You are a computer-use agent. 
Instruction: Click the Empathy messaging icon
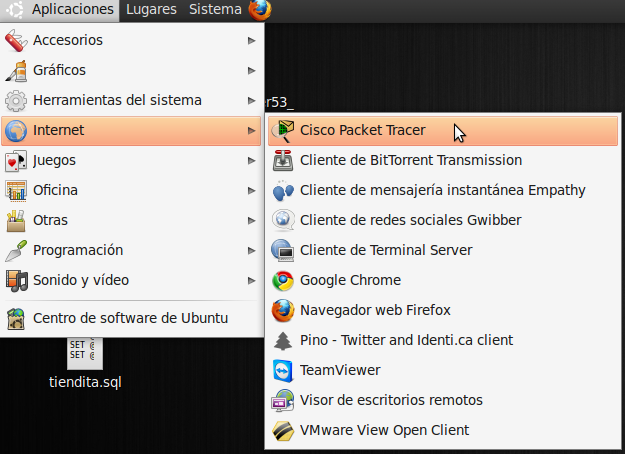coord(283,191)
